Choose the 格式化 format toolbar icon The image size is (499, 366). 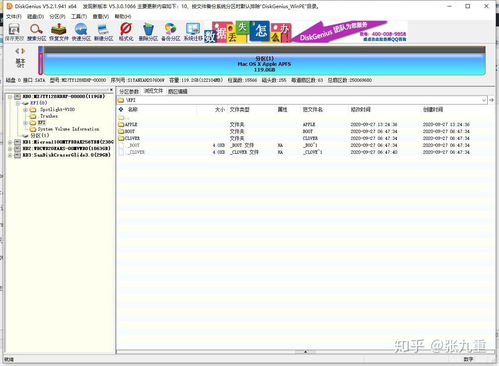(126, 32)
